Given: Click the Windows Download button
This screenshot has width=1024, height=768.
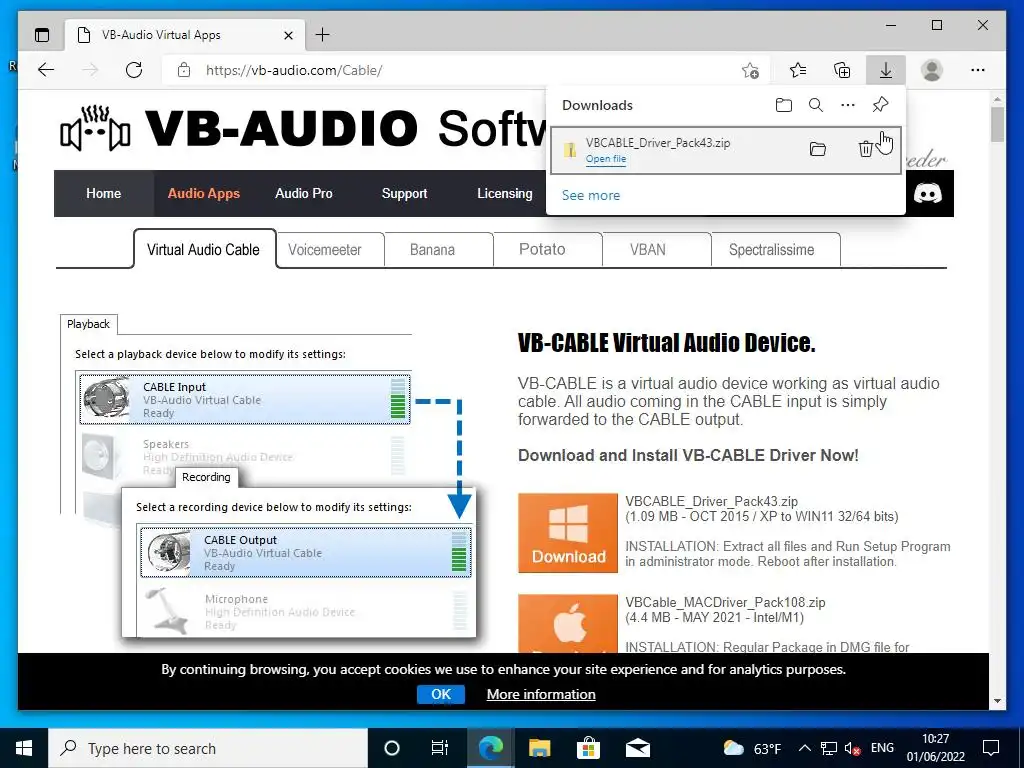Looking at the screenshot, I should pyautogui.click(x=568, y=533).
